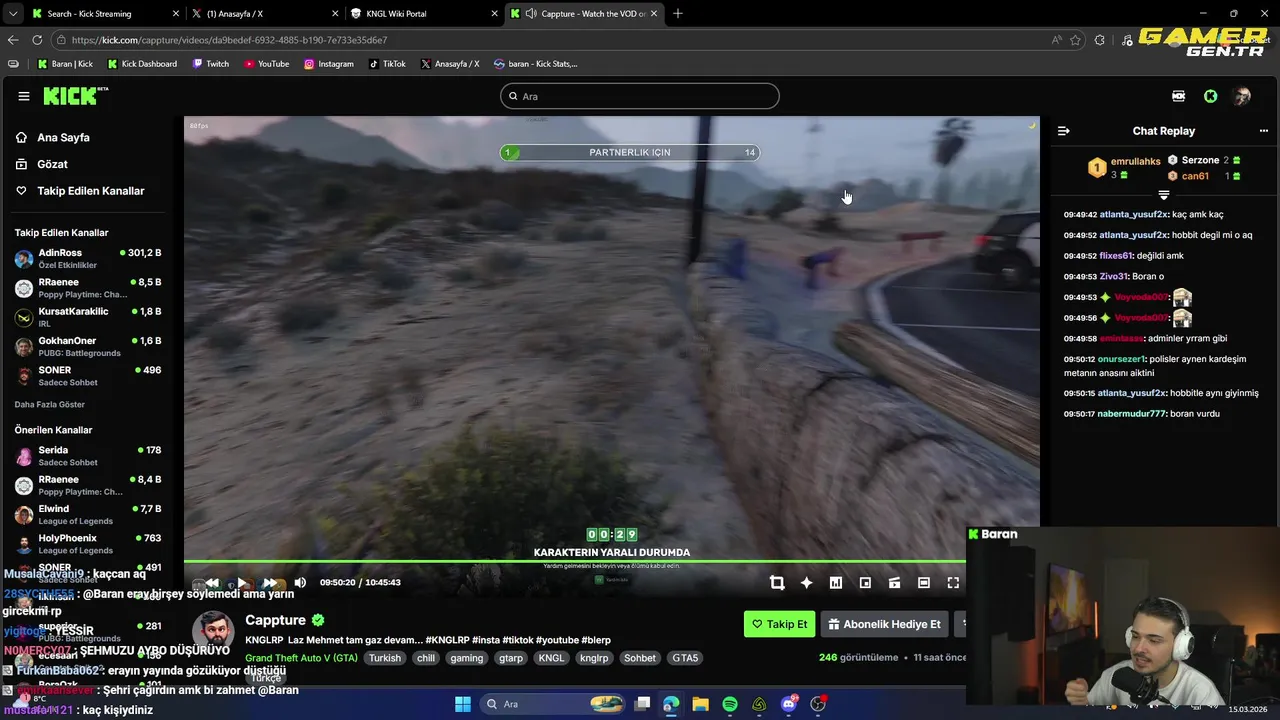Select the KNGL tag
Screen dimensions: 1280x720
click(x=551, y=658)
